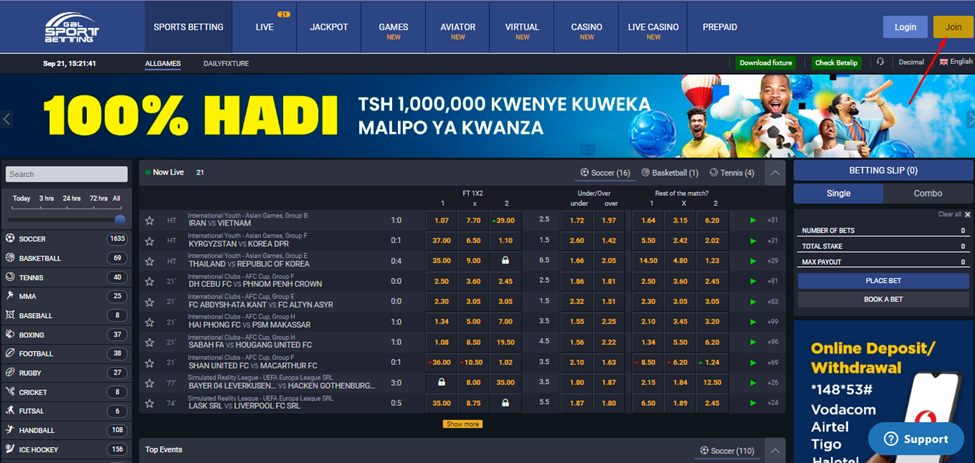Click the football icon in sidebar

(10, 354)
